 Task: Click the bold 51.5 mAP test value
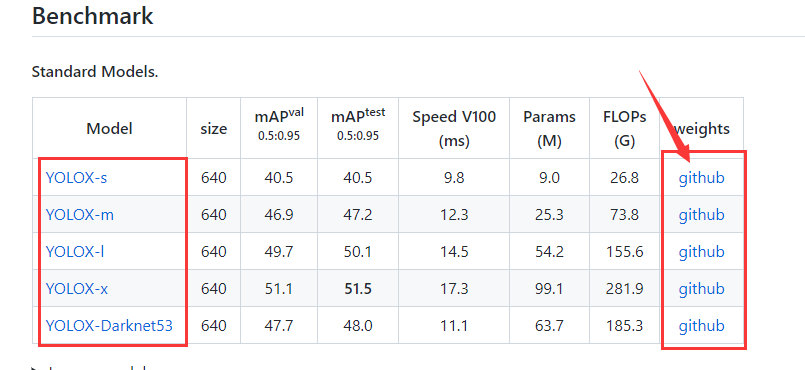358,288
